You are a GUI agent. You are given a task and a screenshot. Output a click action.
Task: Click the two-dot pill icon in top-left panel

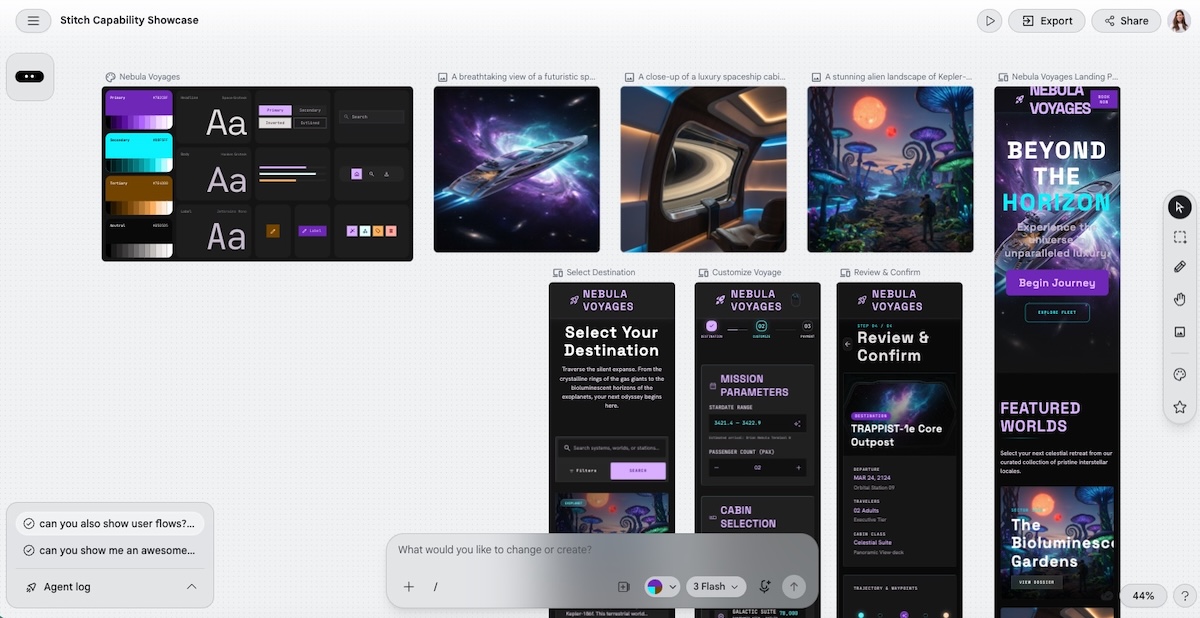(30, 77)
